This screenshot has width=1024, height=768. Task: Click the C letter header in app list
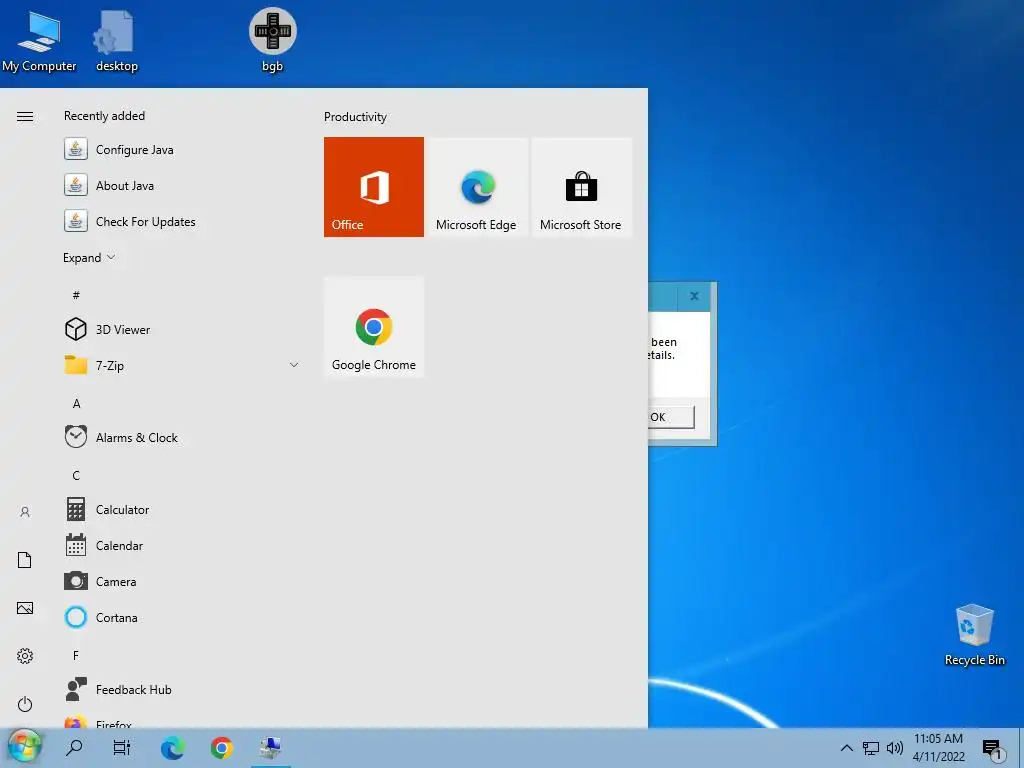click(x=76, y=475)
